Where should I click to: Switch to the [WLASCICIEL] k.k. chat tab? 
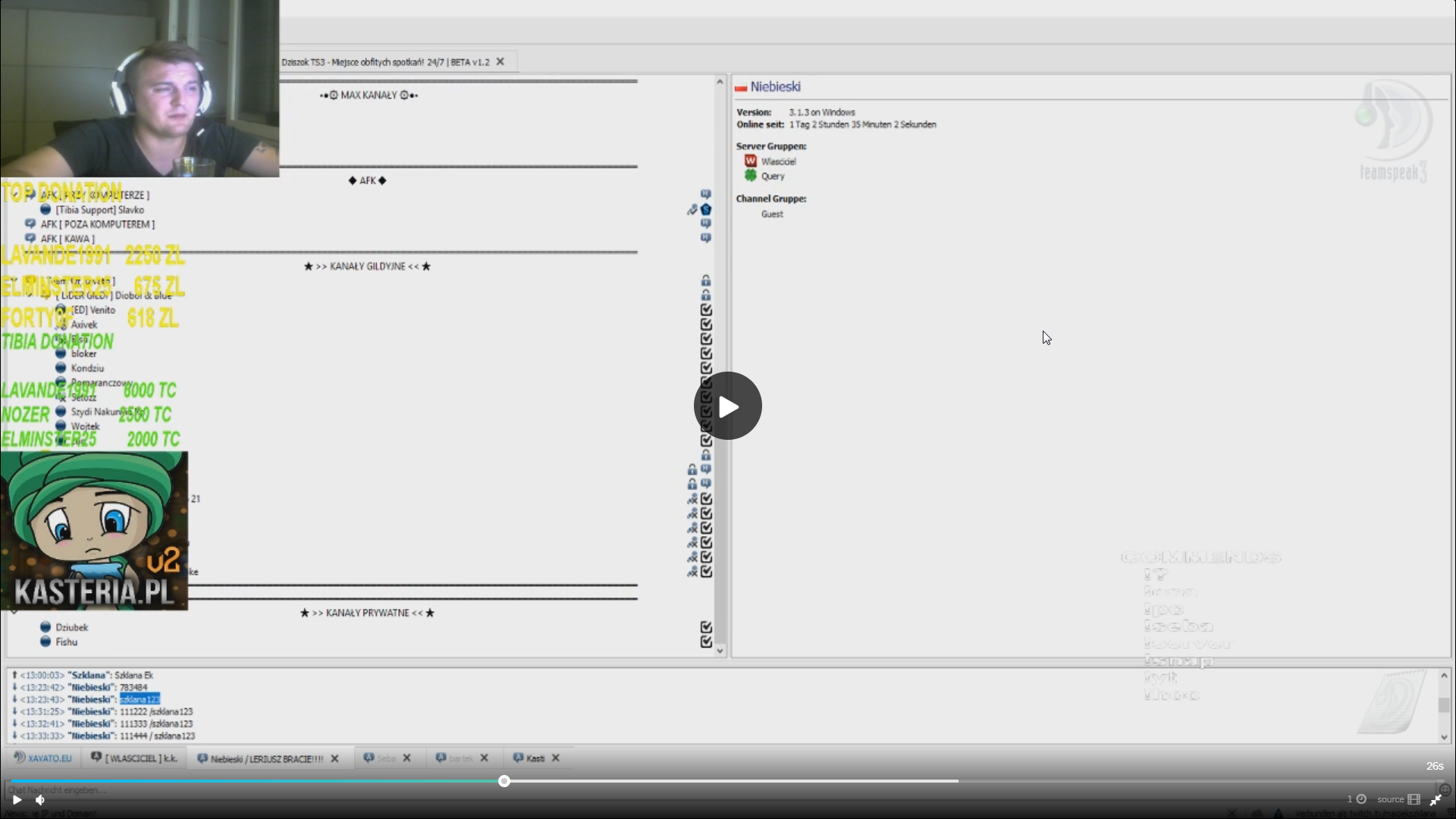(135, 758)
